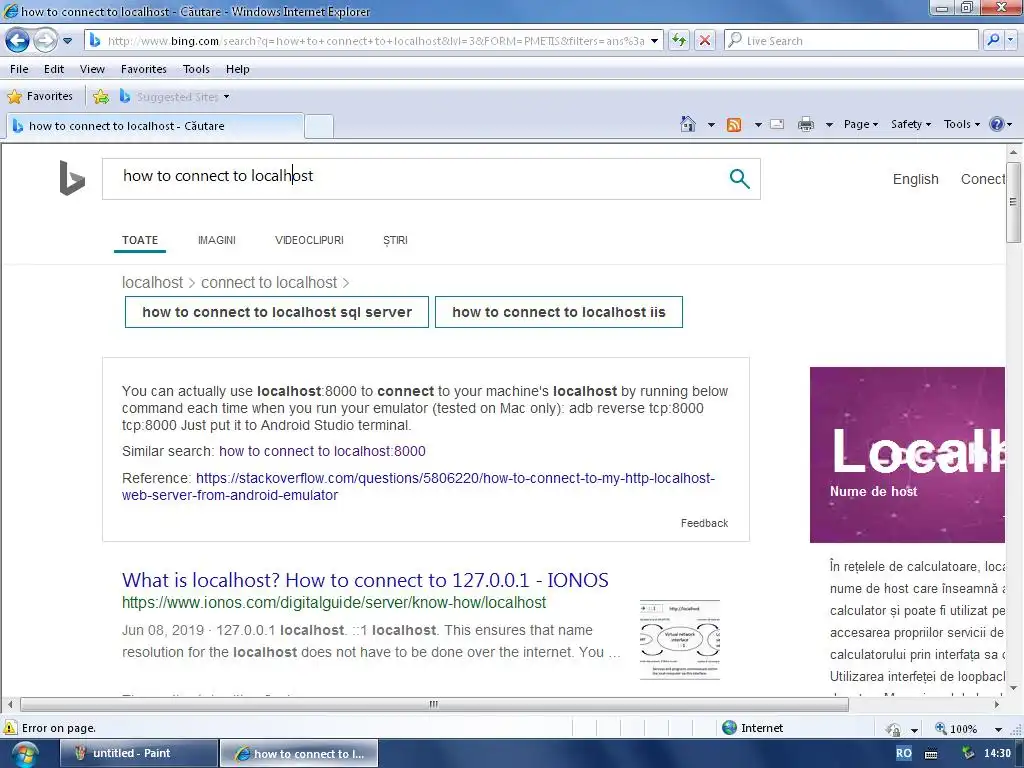Switch to the untitled - Paint taskbar button

138,753
